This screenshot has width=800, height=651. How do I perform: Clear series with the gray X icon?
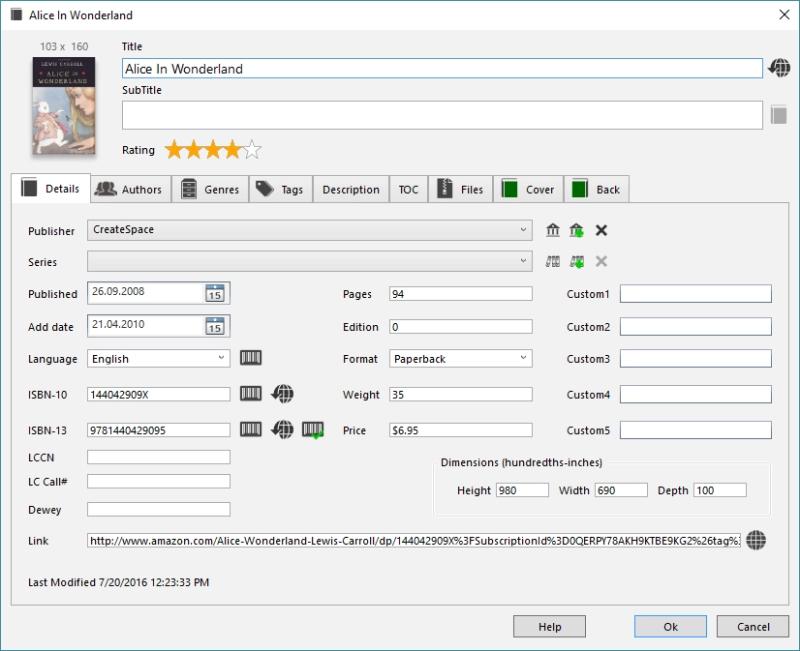(601, 261)
